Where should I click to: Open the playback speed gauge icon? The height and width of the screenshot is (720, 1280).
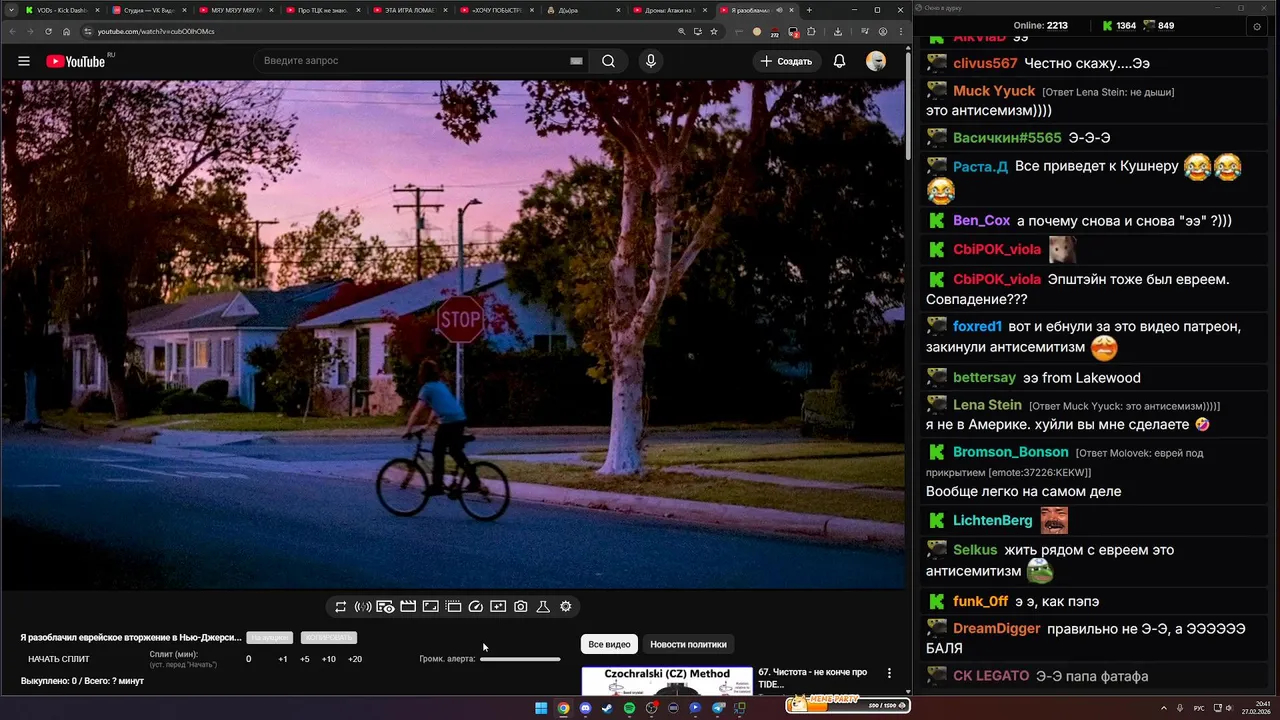(476, 607)
